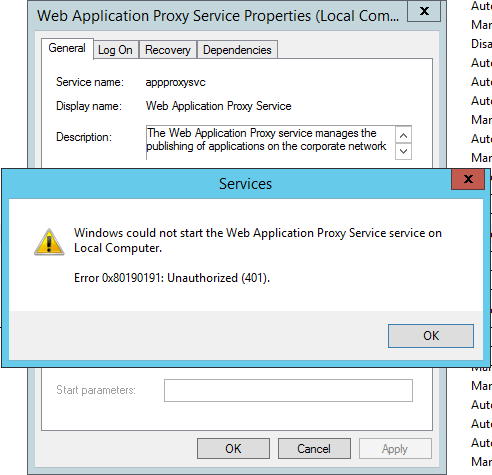
Task: Click OK in the Properties dialog
Action: pyautogui.click(x=233, y=449)
